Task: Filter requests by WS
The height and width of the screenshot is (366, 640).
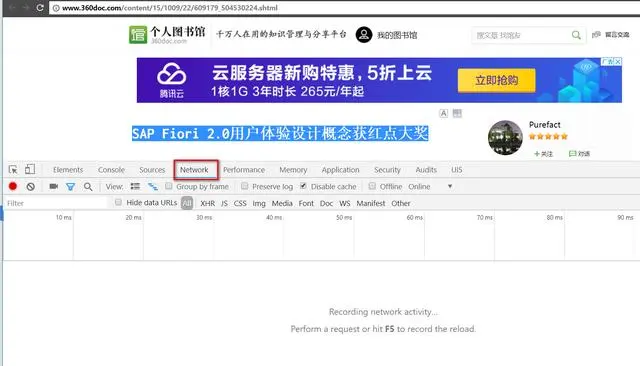Action: (345, 203)
